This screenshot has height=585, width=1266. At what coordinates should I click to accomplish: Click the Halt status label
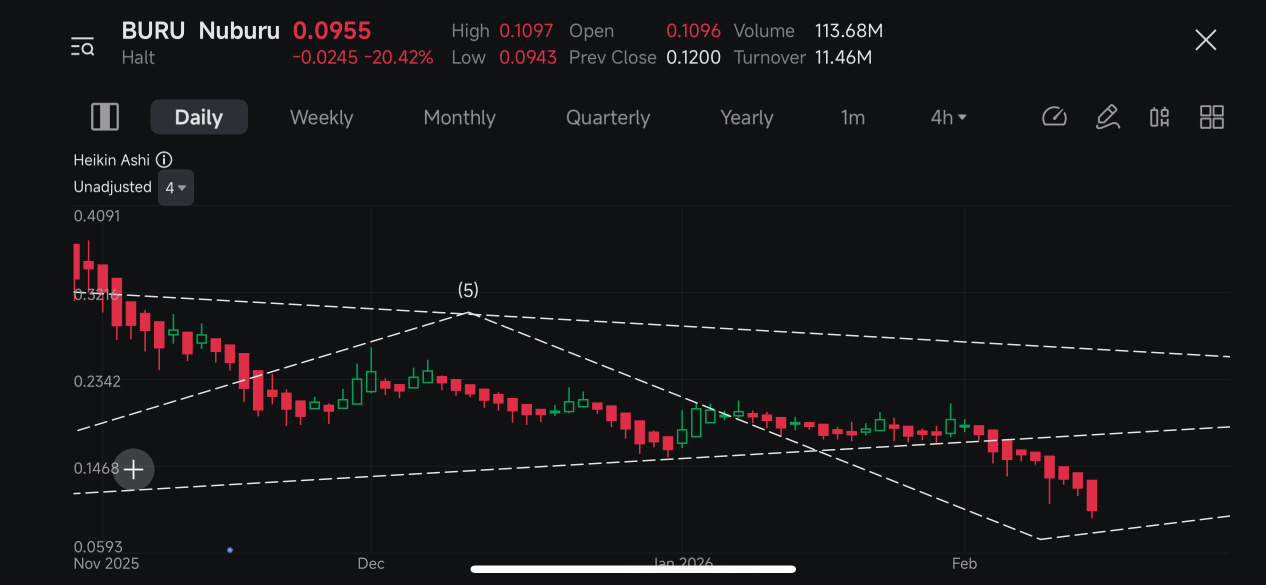pos(138,58)
